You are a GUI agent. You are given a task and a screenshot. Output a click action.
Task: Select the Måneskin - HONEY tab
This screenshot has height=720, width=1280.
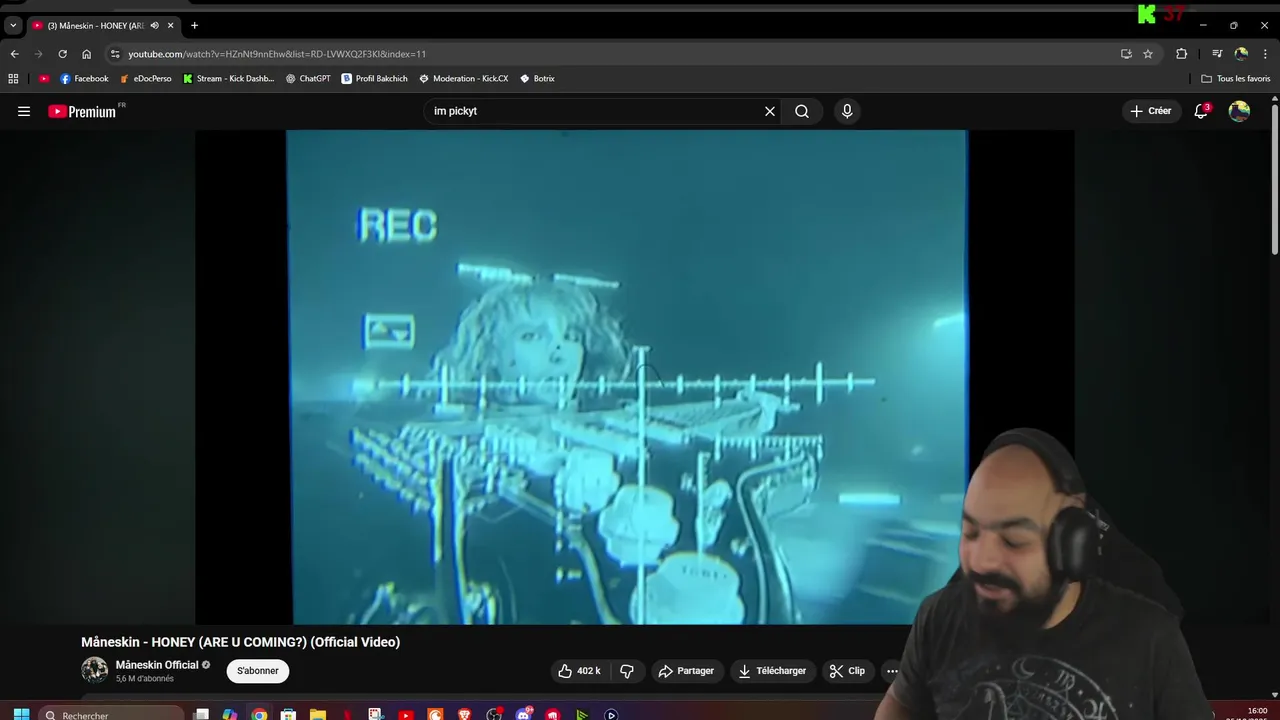tap(94, 25)
